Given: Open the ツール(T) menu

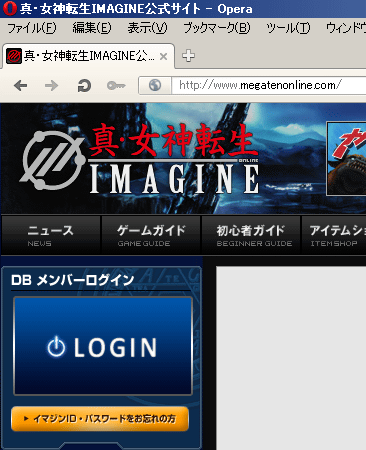Looking at the screenshot, I should 288,28.
